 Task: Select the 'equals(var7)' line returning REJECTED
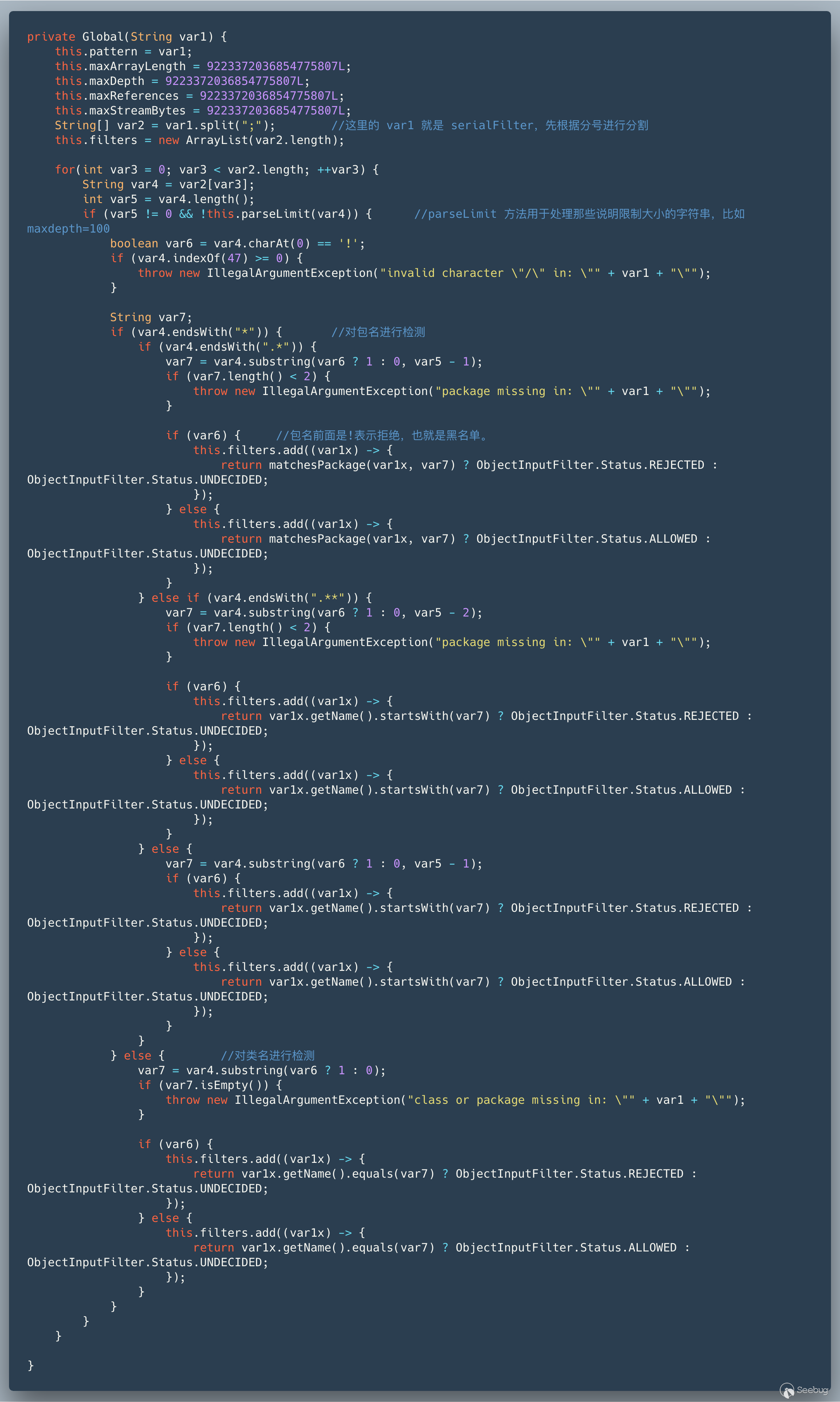pyautogui.click(x=445, y=1174)
